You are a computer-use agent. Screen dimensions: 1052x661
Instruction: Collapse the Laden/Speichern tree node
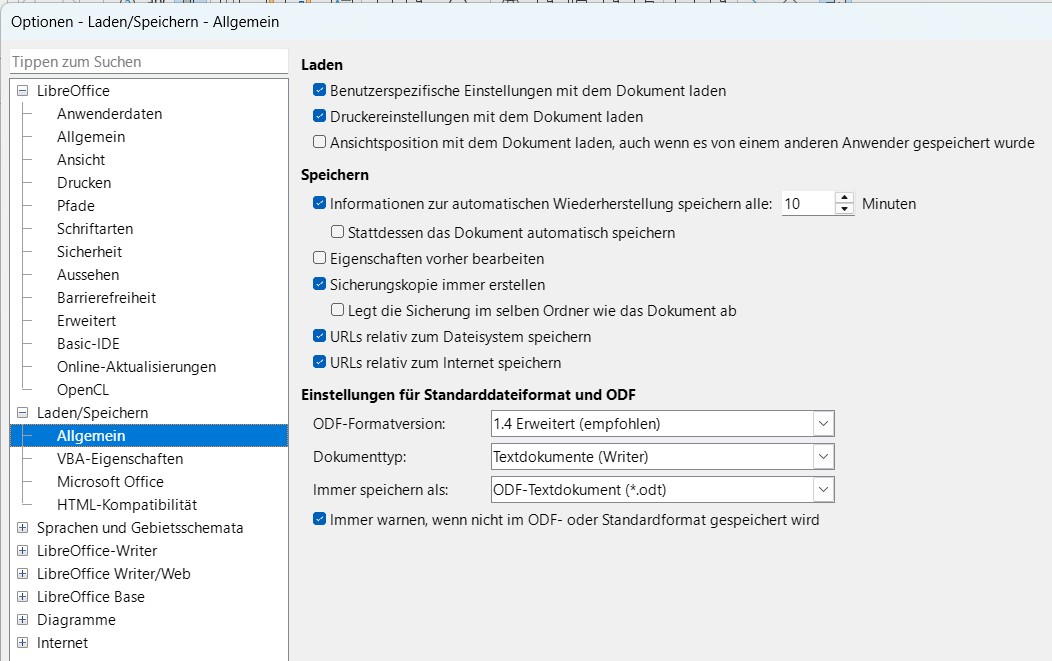coord(22,413)
